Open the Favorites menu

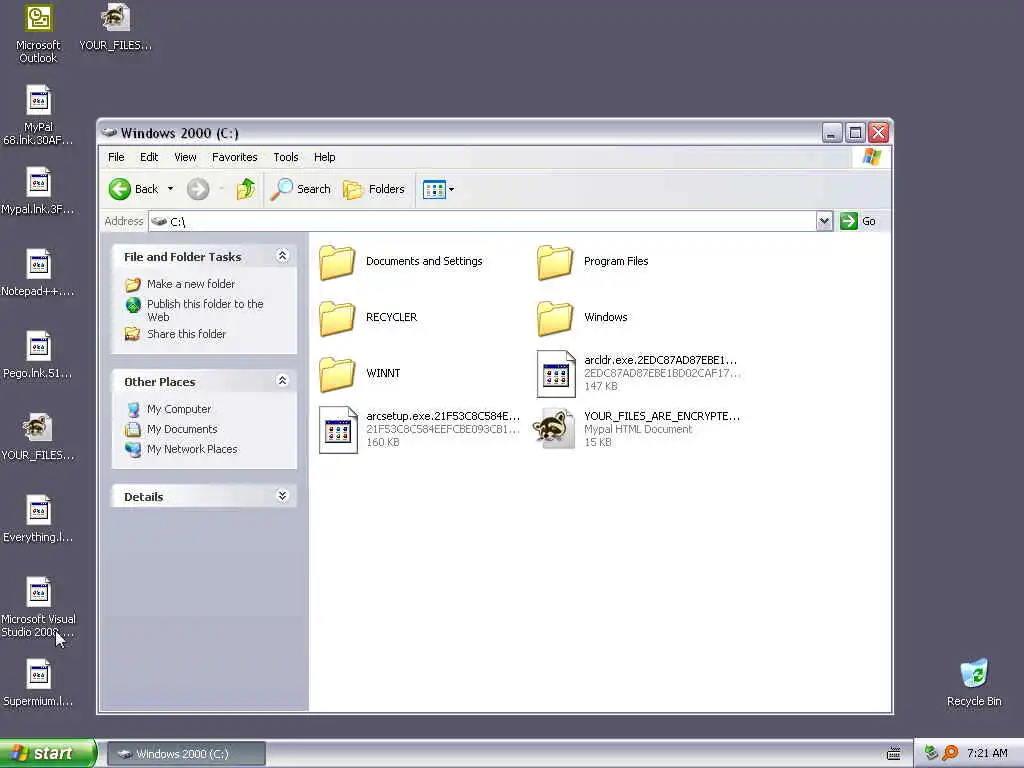[234, 157]
